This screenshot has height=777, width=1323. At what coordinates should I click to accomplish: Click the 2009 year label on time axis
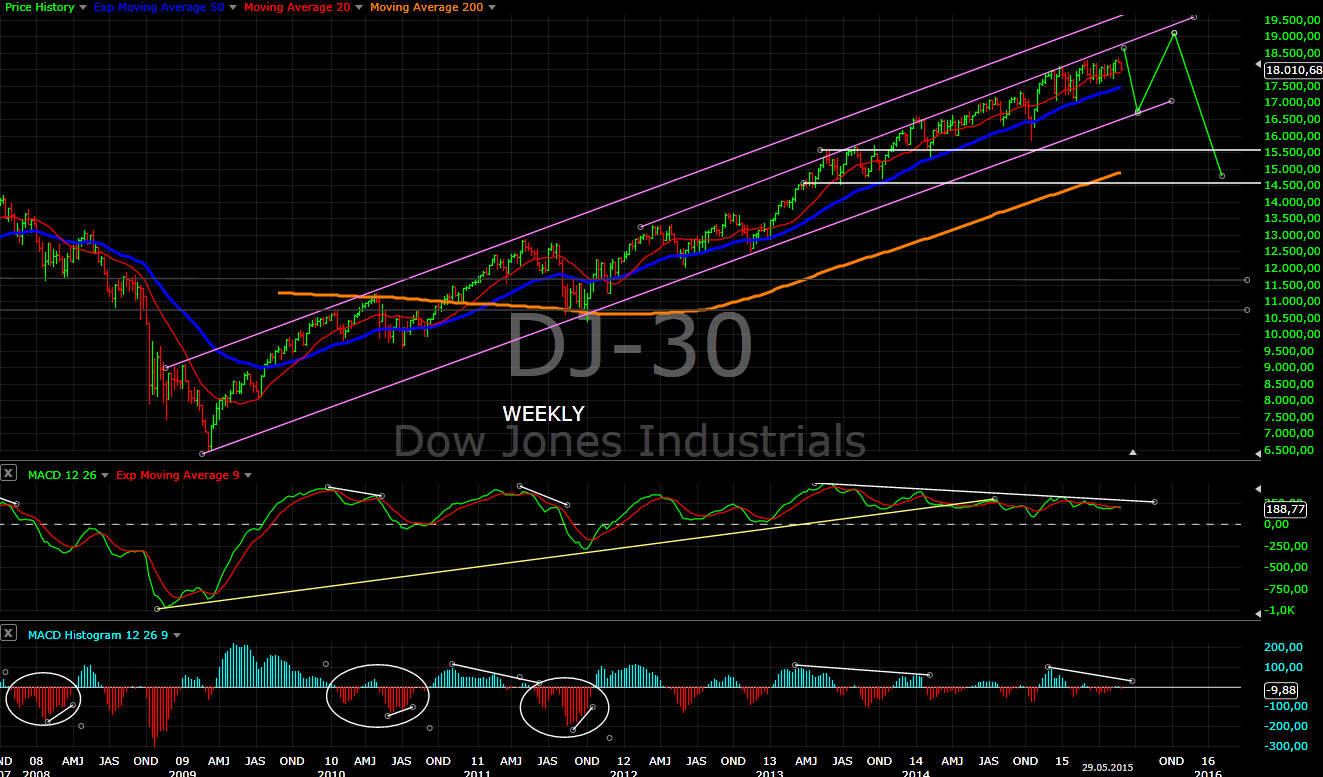point(180,772)
